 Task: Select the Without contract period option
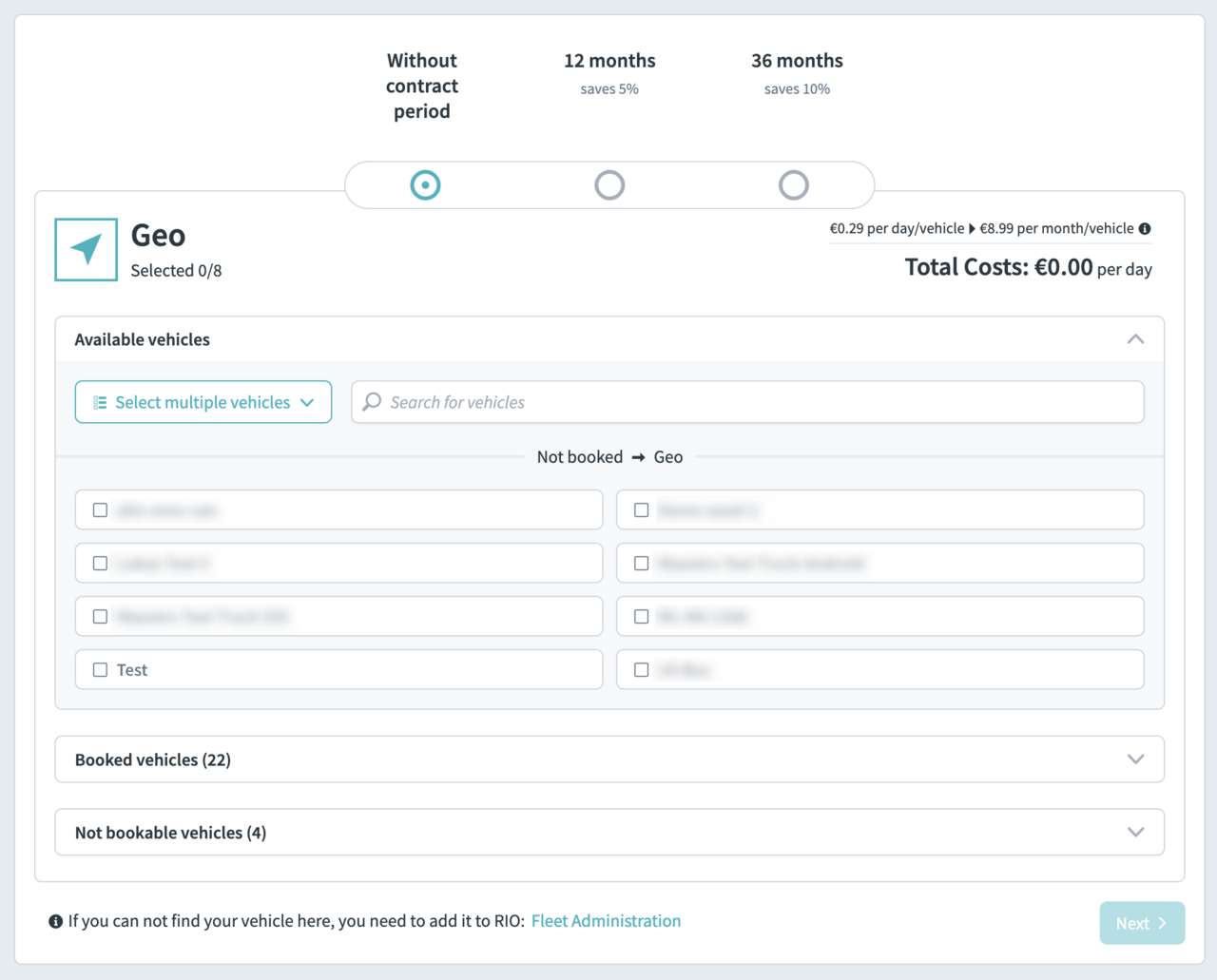(x=425, y=184)
